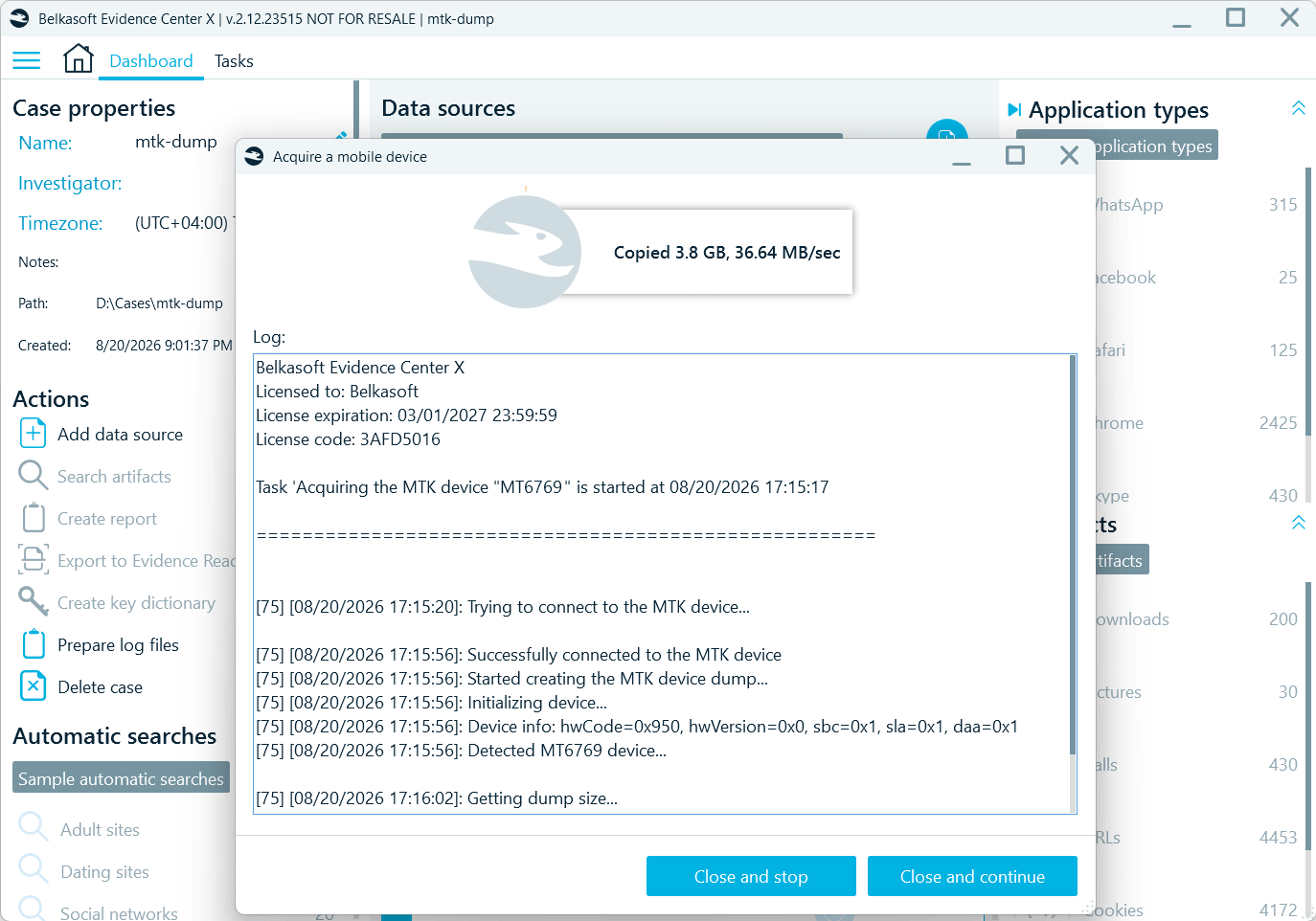The height and width of the screenshot is (921, 1316).
Task: Click the Social networks search entry
Action: point(119,912)
